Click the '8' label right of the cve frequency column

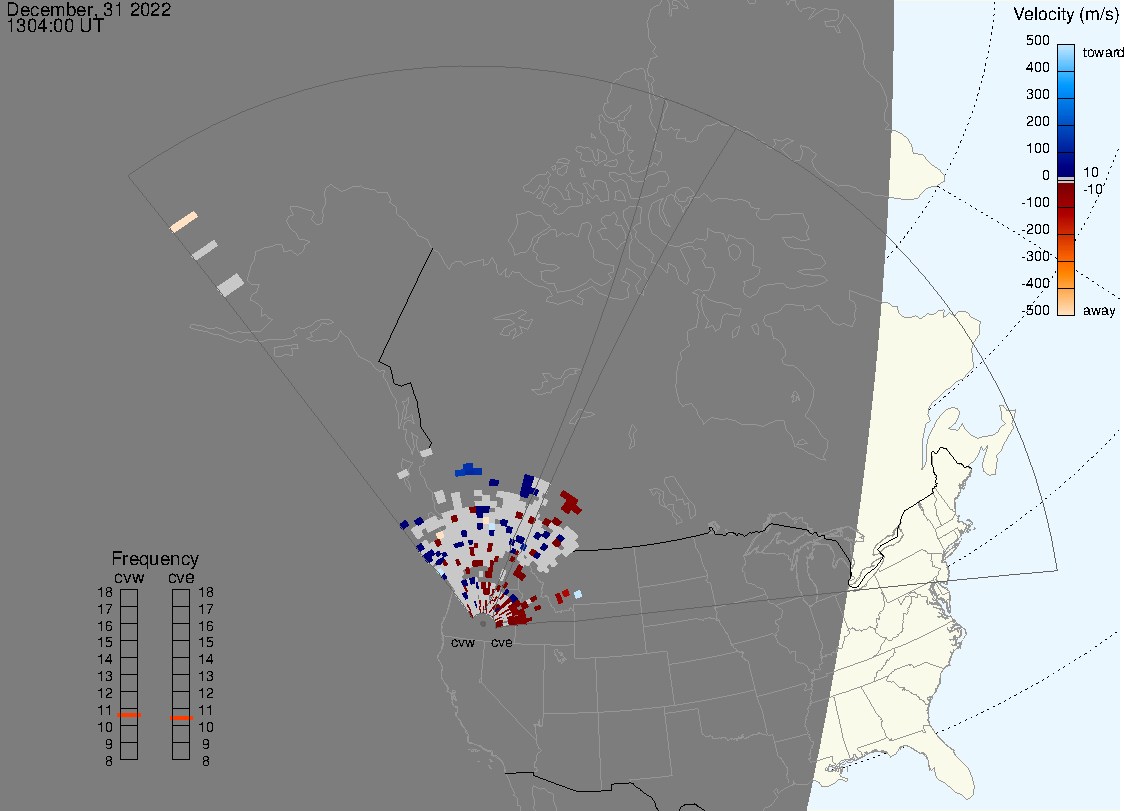click(206, 762)
